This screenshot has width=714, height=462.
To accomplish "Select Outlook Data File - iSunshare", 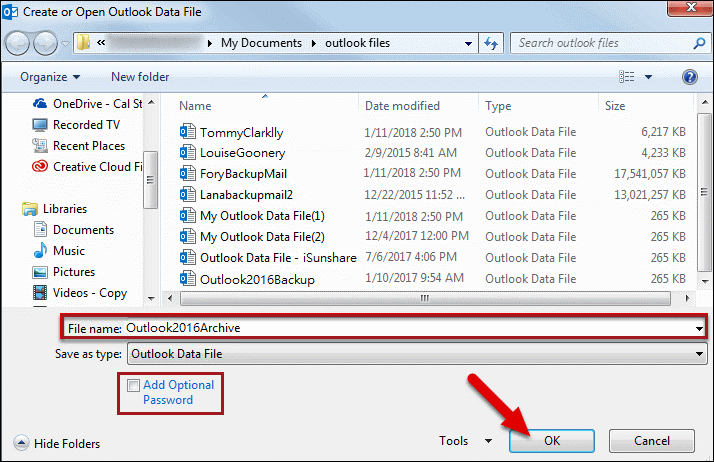I will tap(278, 258).
